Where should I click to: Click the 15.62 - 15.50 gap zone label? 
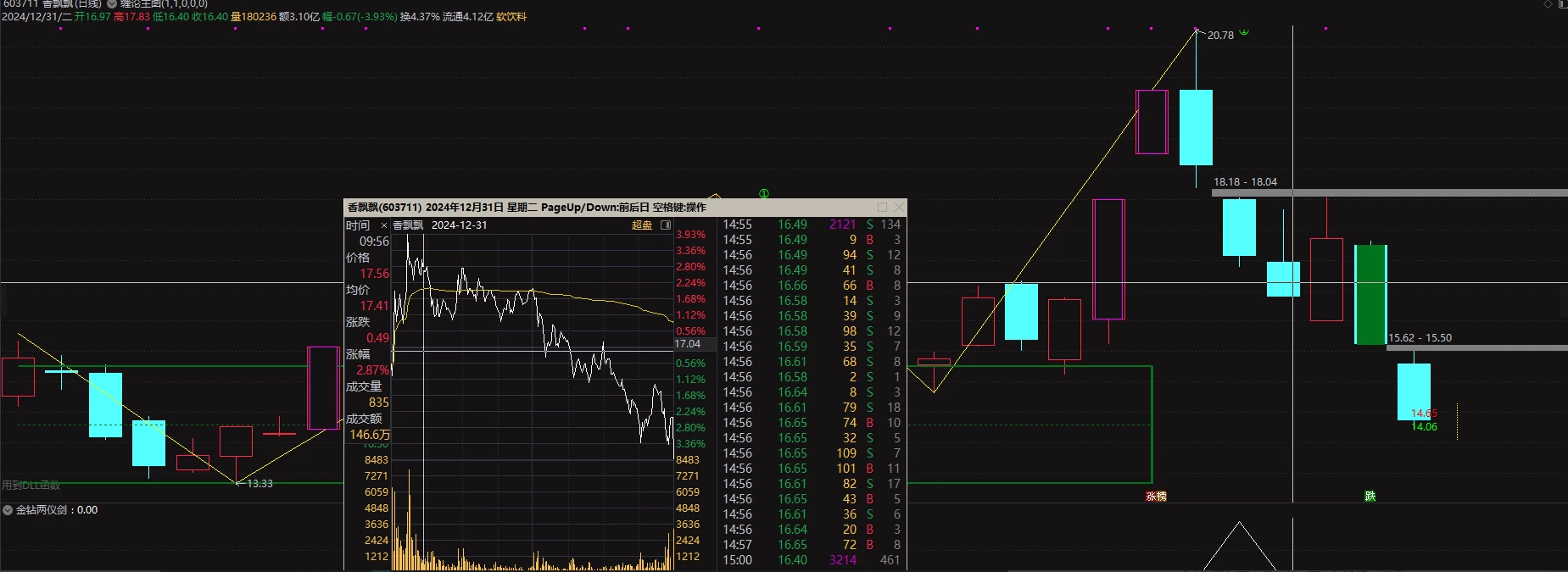1420,338
